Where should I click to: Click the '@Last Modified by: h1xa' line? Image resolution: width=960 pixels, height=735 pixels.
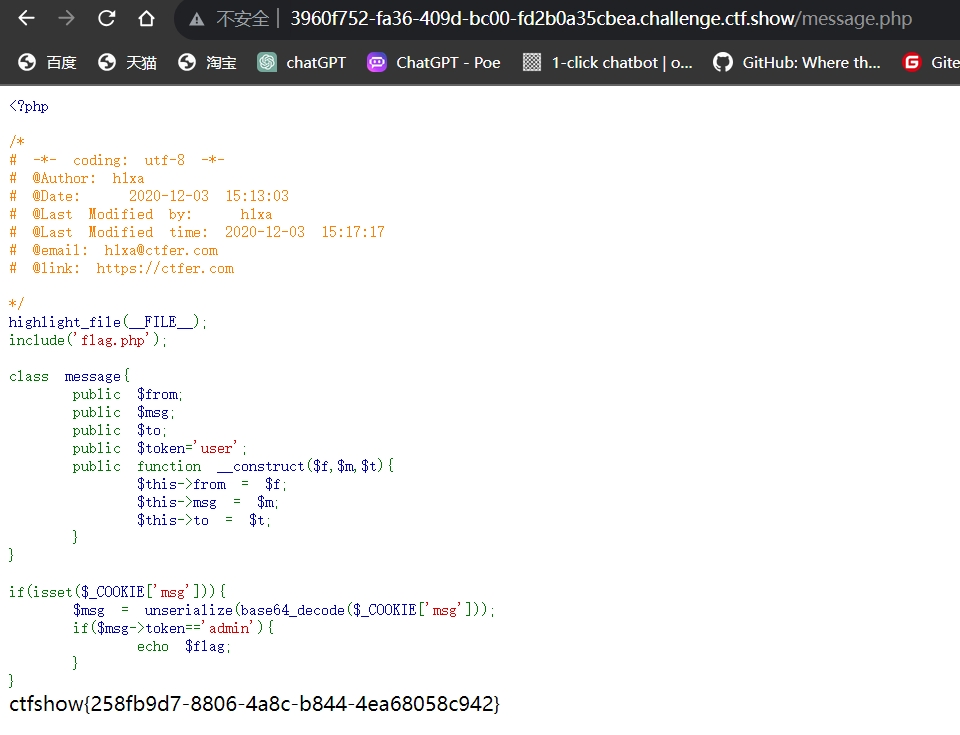141,214
